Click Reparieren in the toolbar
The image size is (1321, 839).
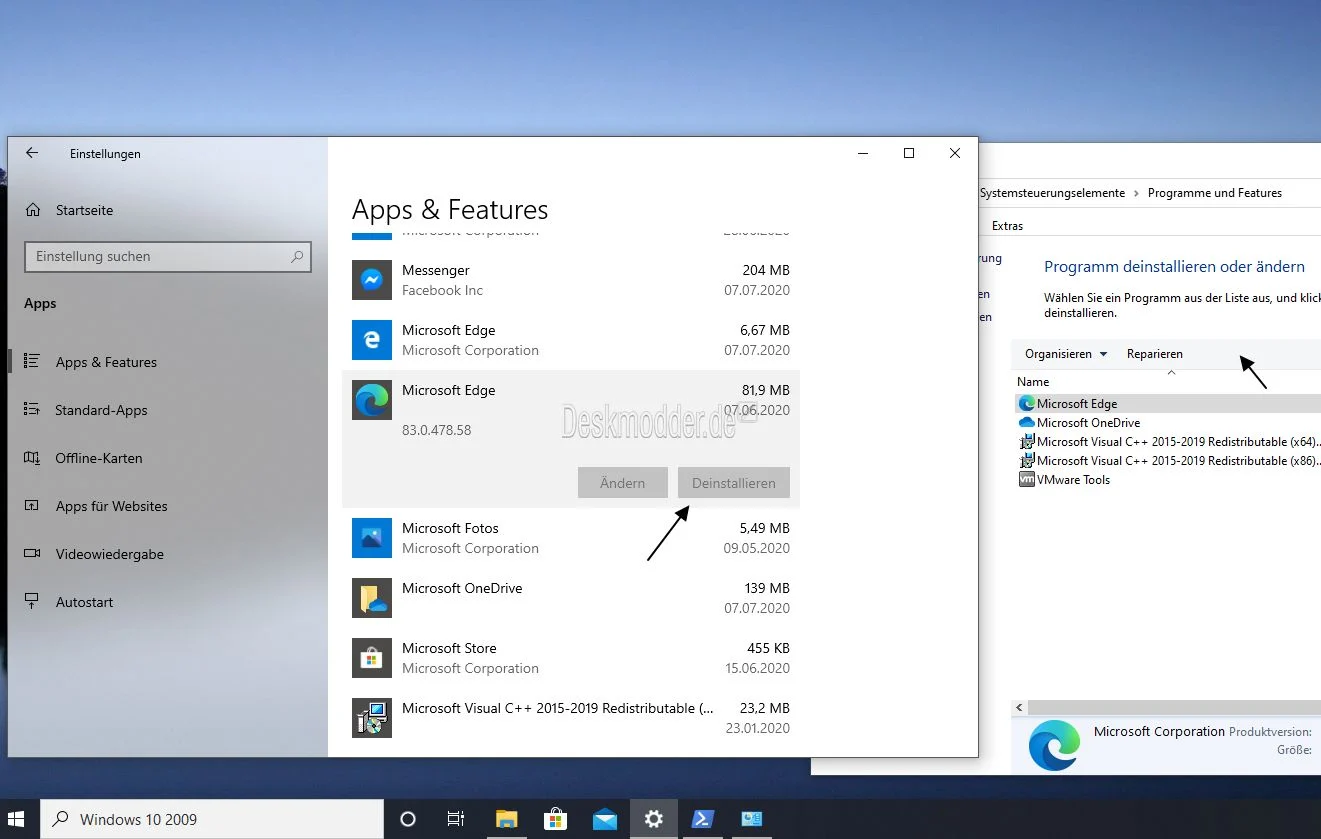click(x=1154, y=353)
